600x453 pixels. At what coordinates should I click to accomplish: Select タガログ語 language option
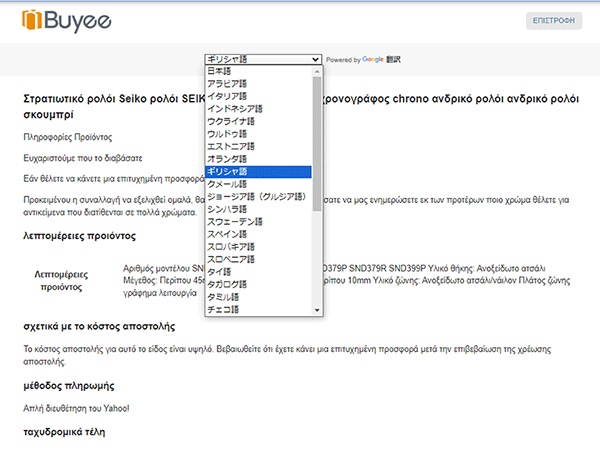click(x=258, y=285)
